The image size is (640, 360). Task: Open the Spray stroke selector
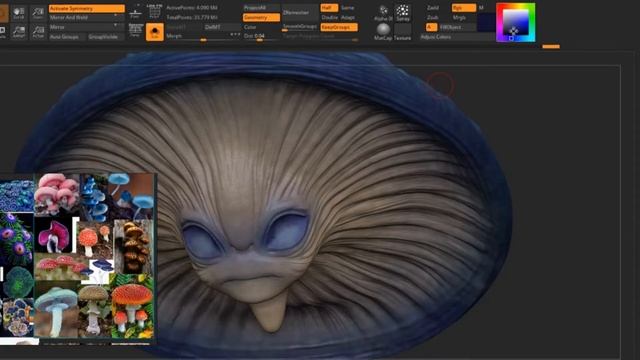402,13
